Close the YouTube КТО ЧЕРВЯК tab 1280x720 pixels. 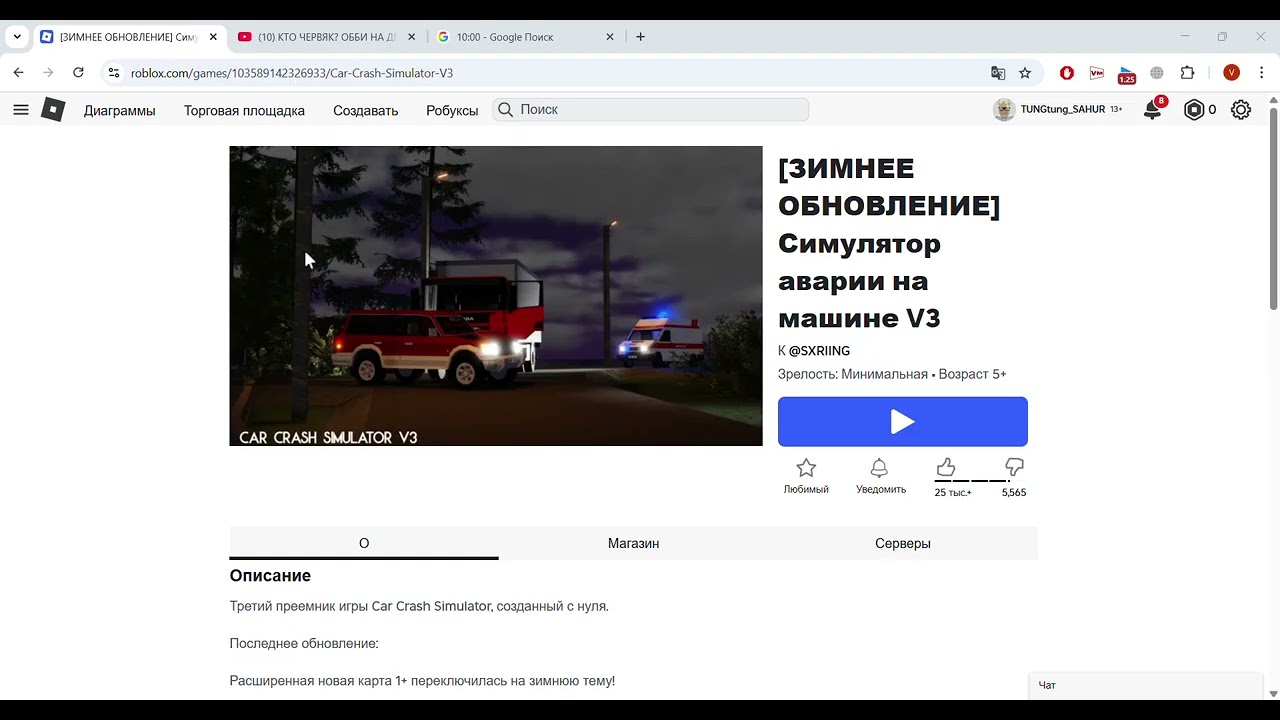coord(411,37)
